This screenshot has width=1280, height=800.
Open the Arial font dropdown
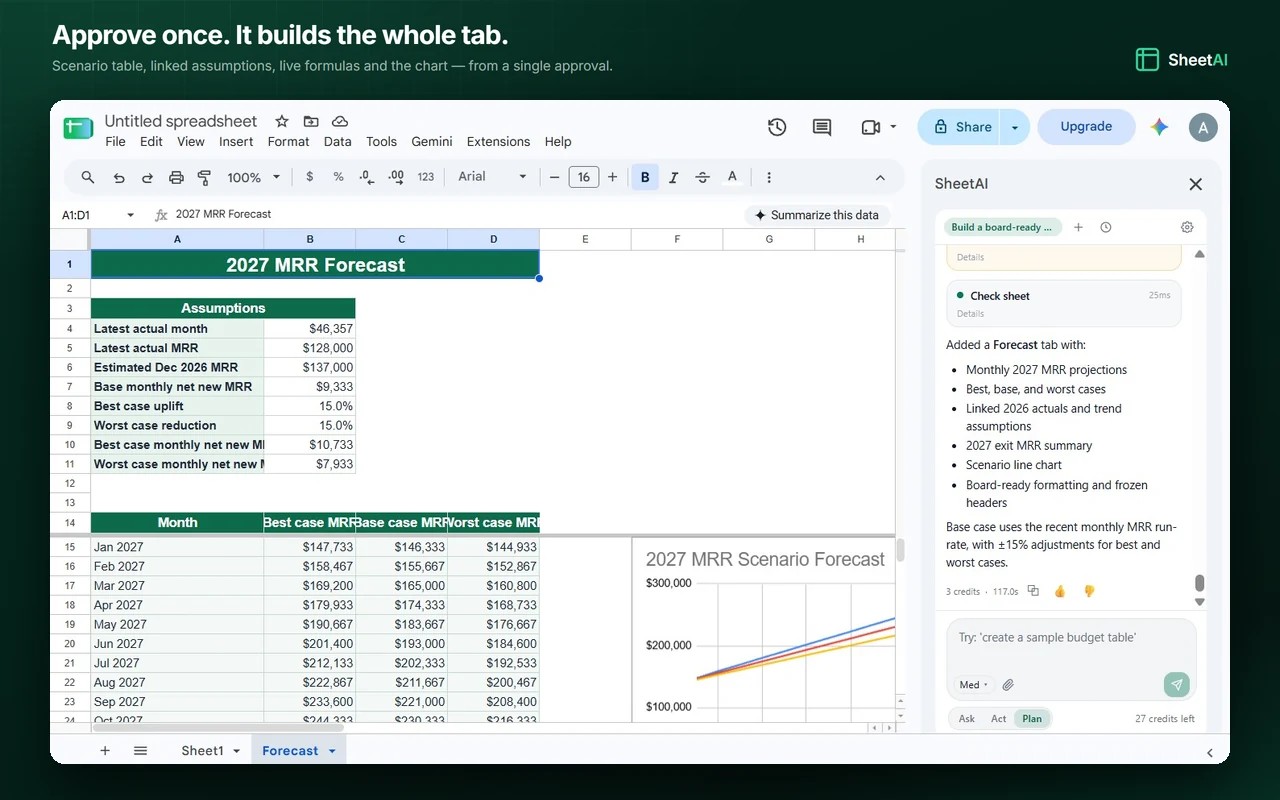pyautogui.click(x=492, y=177)
